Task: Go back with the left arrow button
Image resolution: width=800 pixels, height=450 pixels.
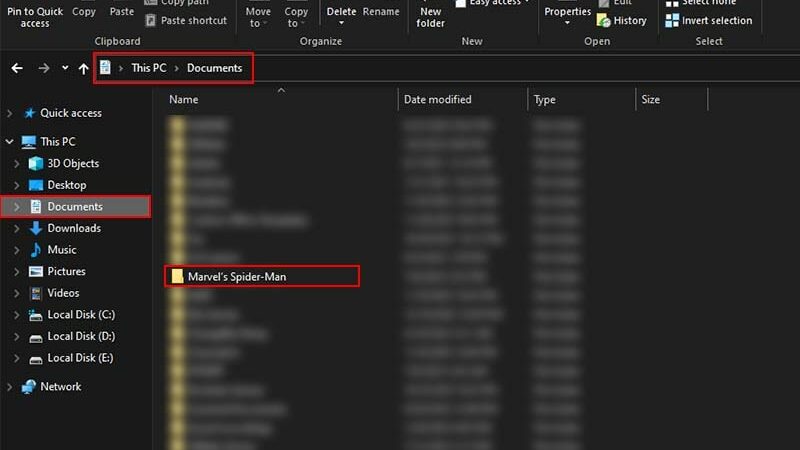Action: pyautogui.click(x=17, y=68)
